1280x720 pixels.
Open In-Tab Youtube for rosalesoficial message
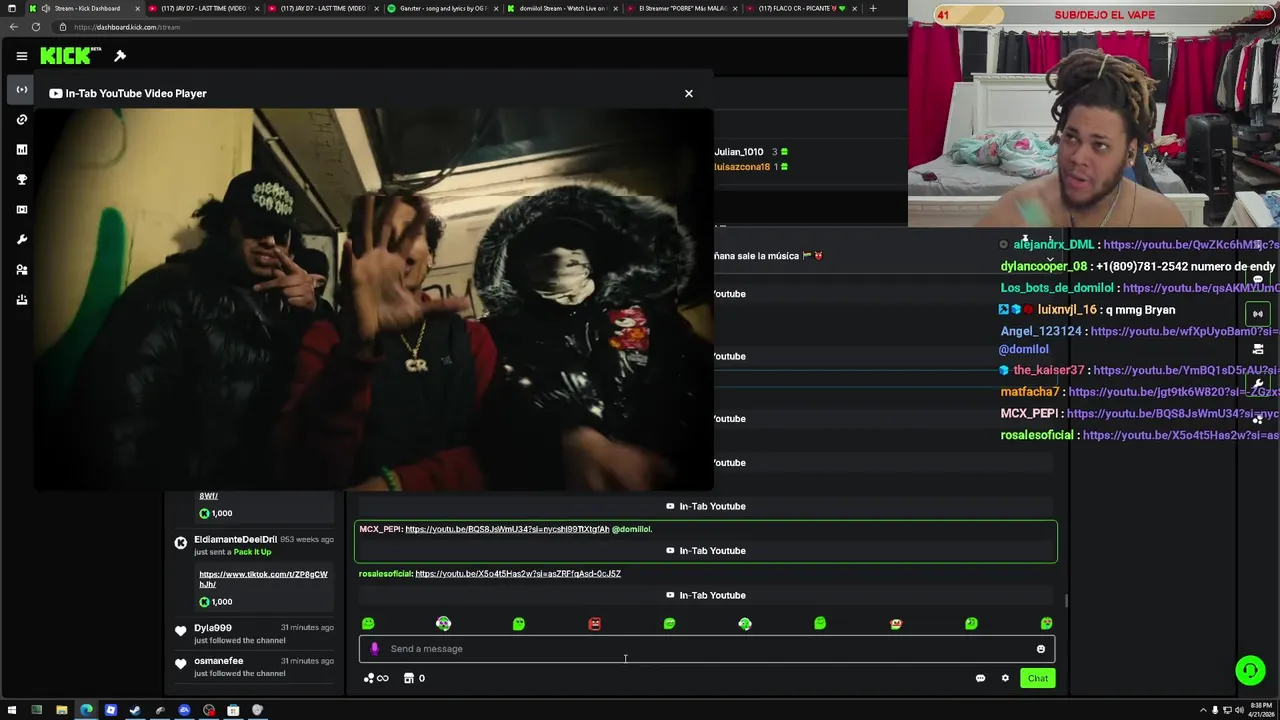(706, 595)
